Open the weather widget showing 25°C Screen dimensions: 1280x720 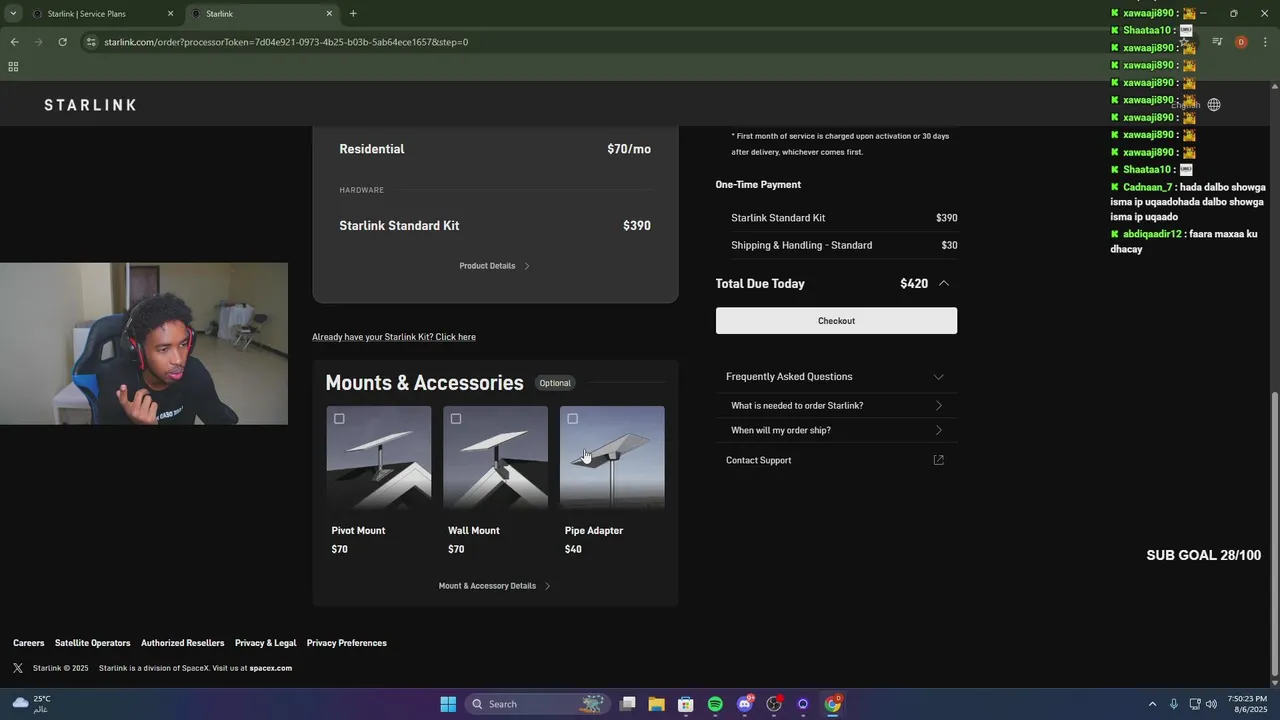[32, 704]
